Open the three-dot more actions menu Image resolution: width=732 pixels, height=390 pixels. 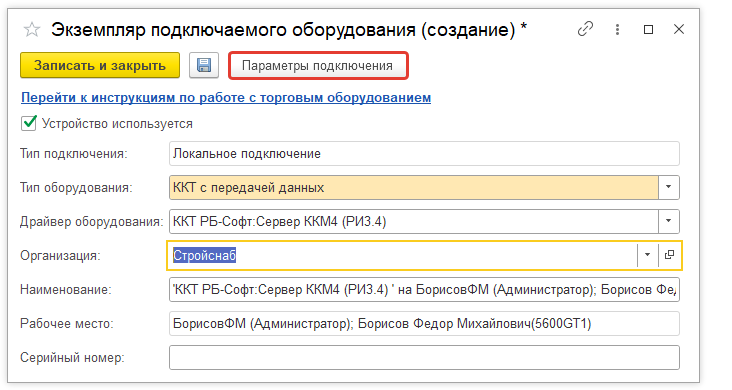tap(617, 29)
